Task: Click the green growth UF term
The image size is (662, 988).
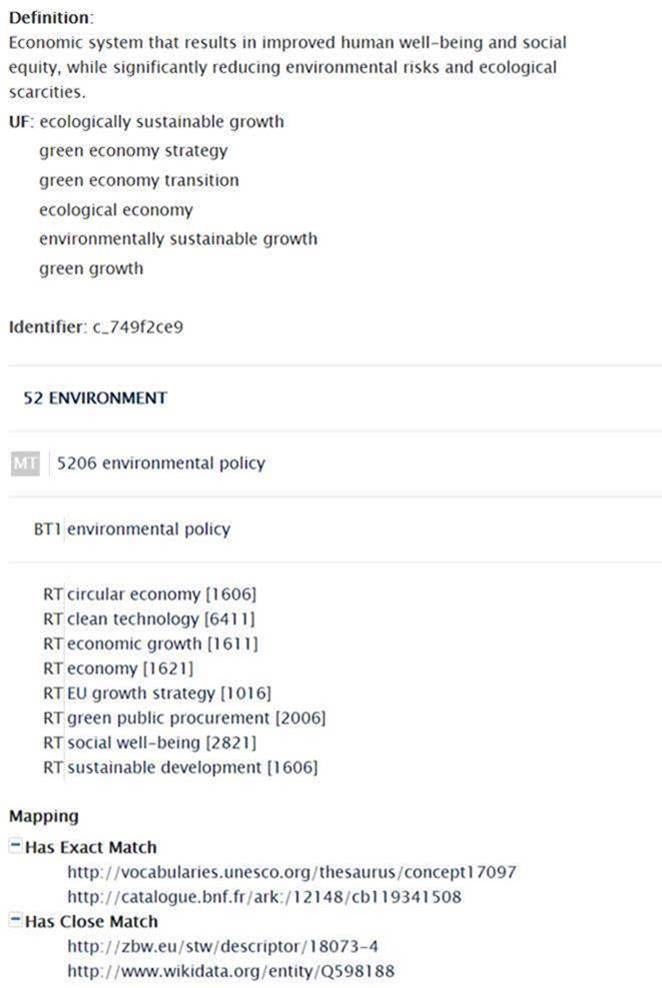Action: pyautogui.click(x=91, y=268)
